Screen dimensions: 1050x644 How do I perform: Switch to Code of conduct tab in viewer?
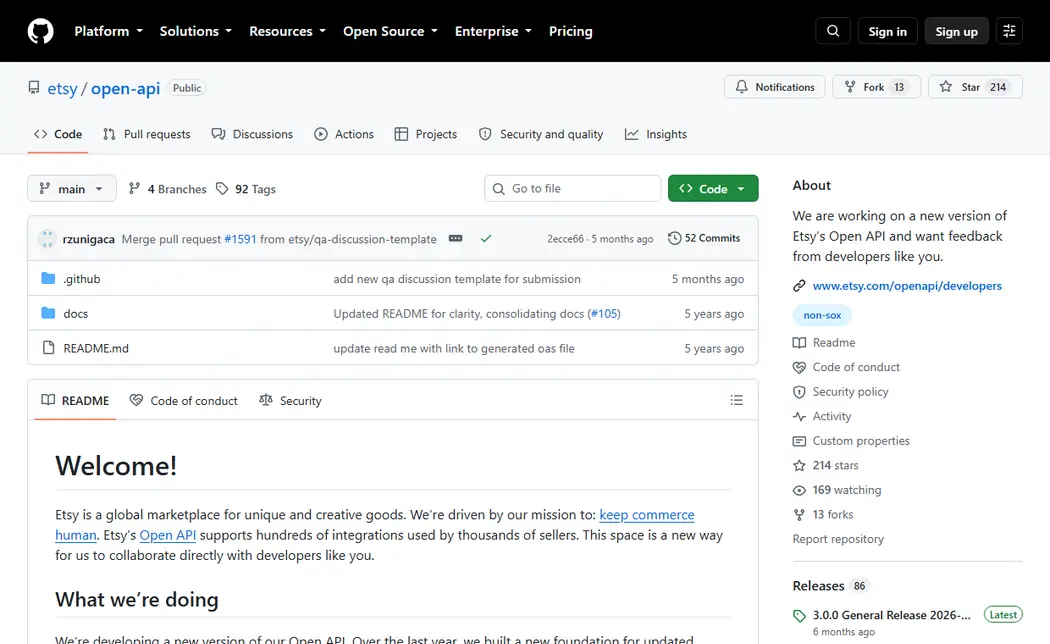pos(183,400)
